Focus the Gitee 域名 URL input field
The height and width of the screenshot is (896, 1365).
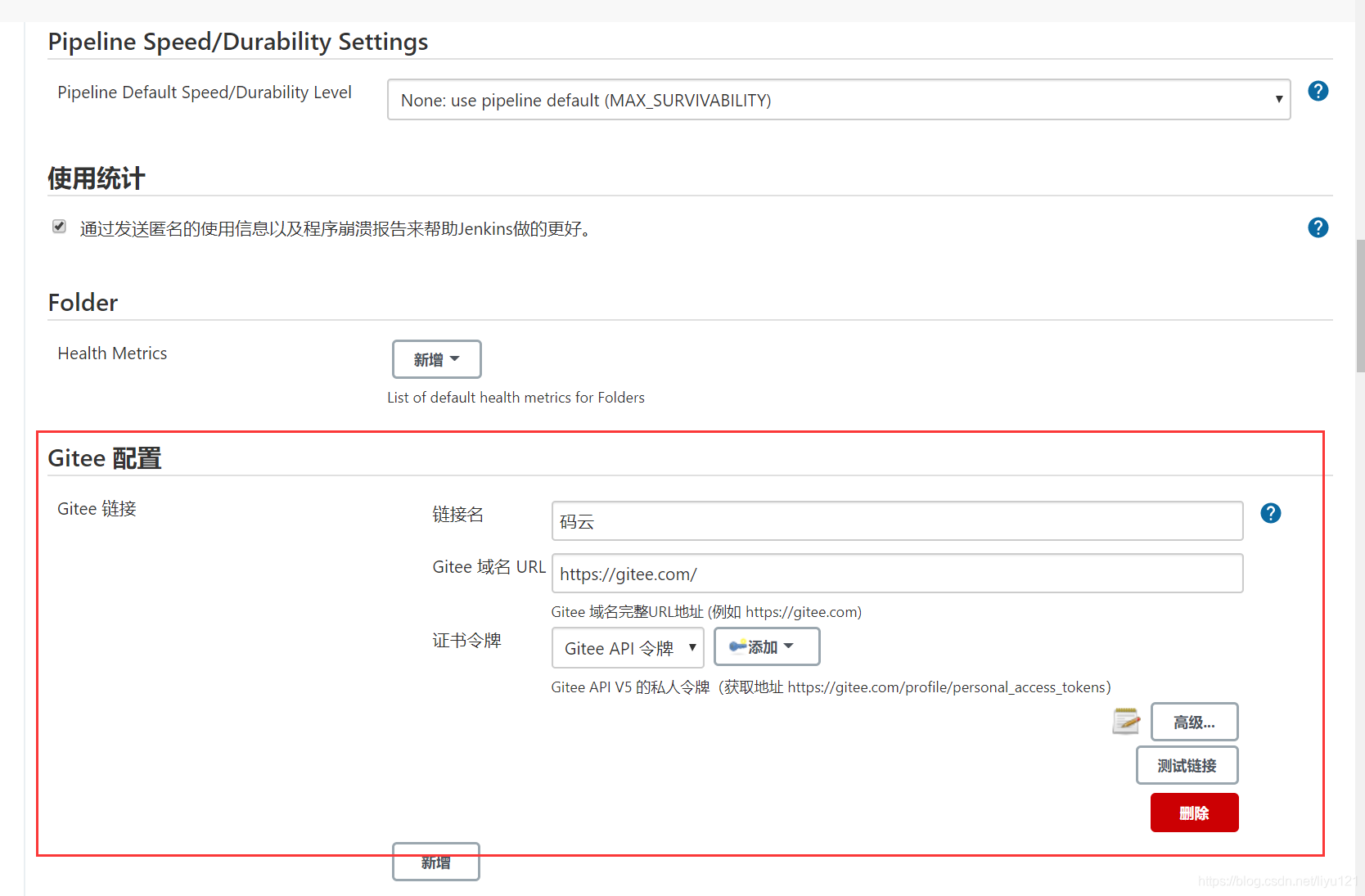point(897,574)
